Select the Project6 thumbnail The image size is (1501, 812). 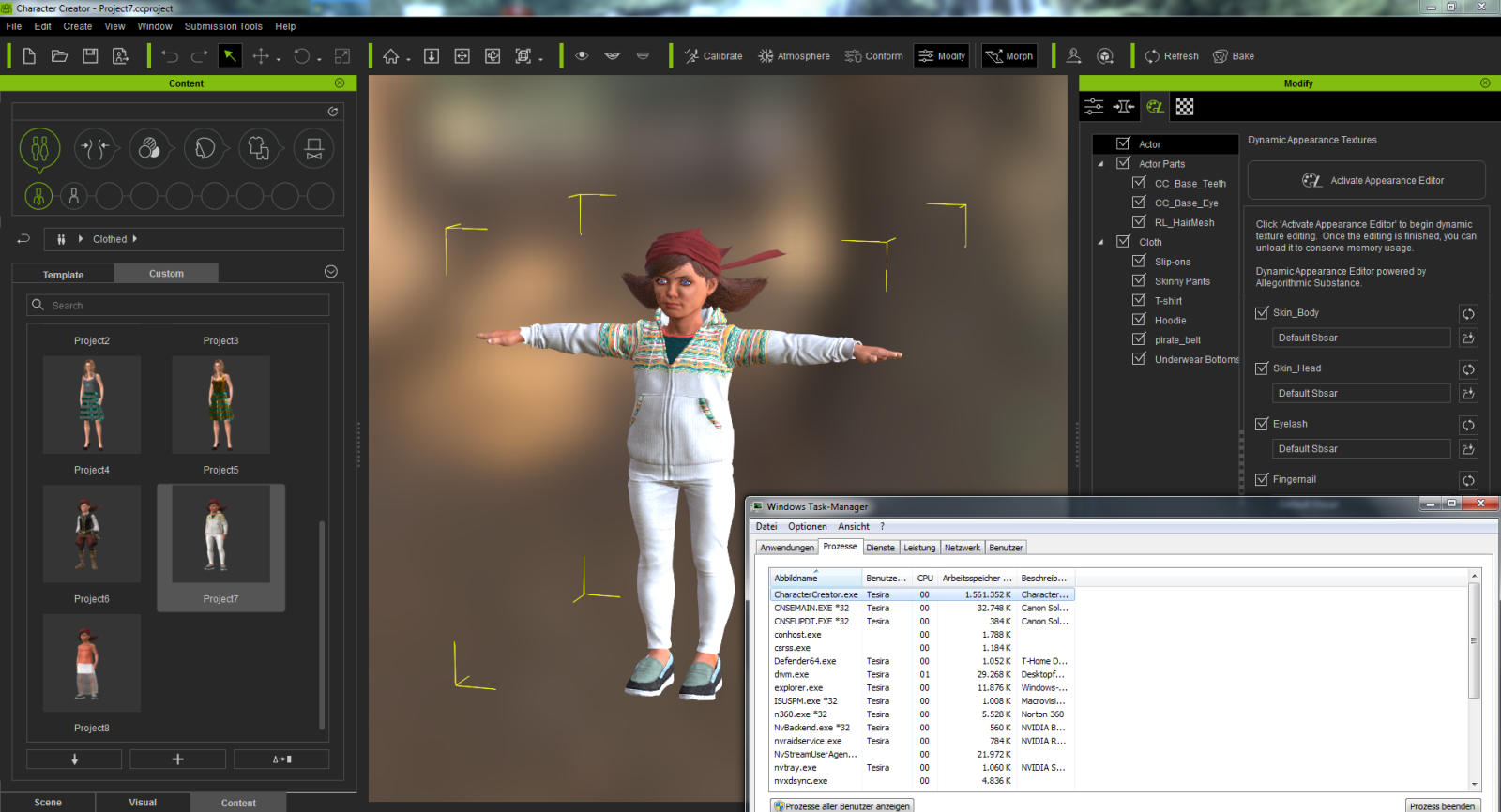tap(92, 534)
